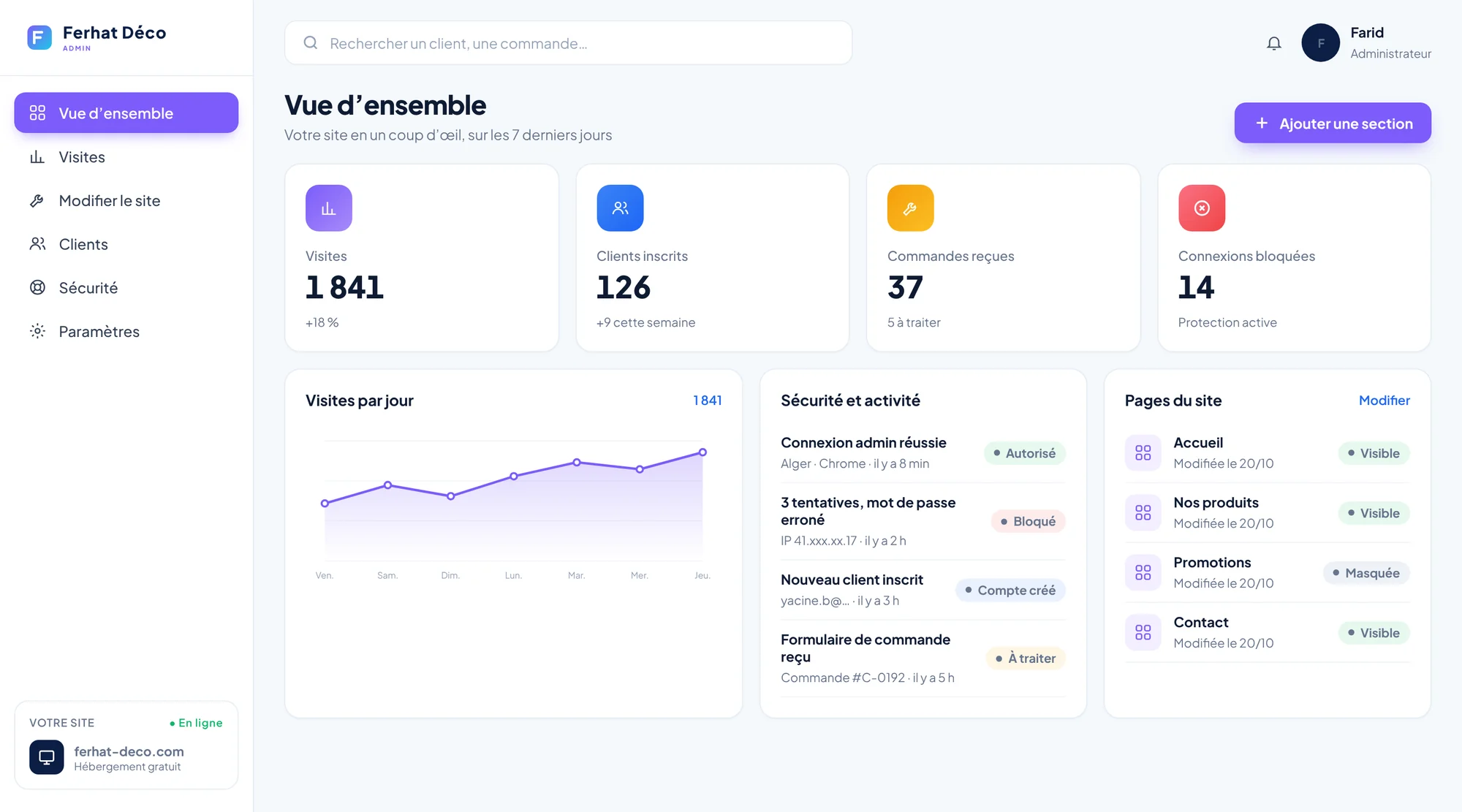Click the ferhat-deco.com site link

point(129,751)
